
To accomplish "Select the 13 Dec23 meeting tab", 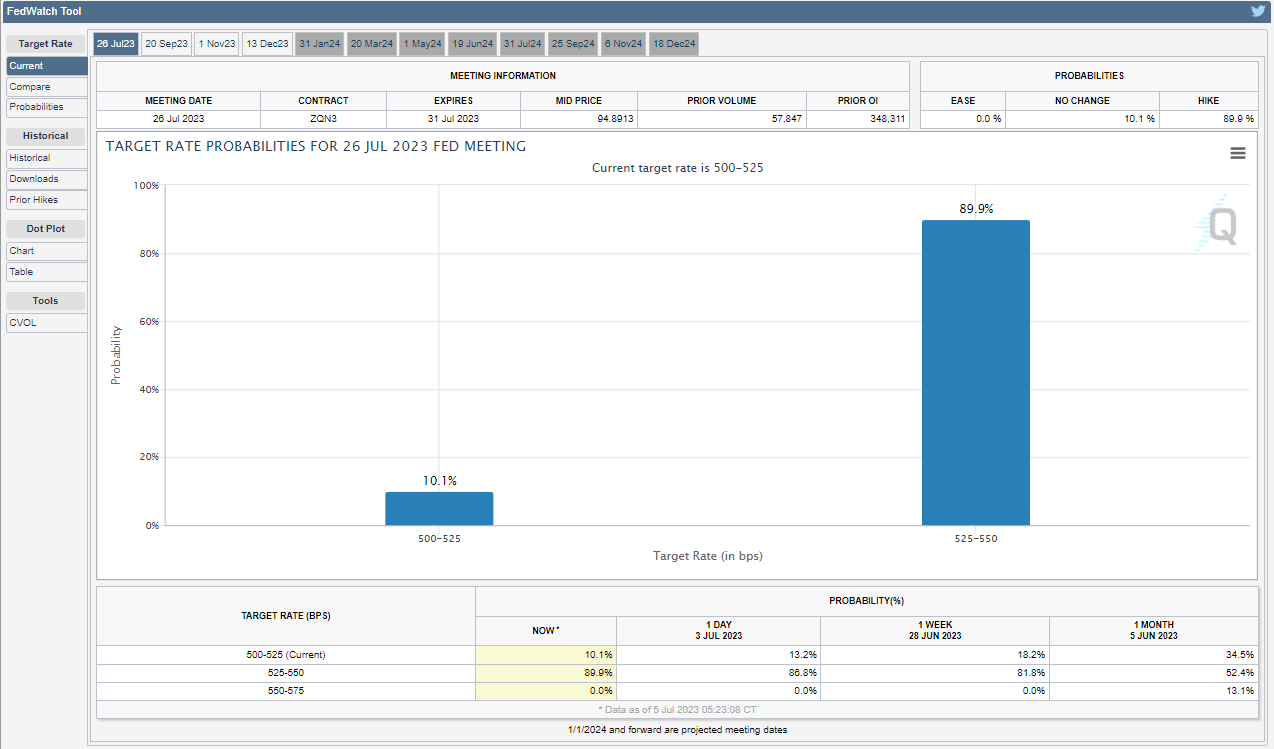I will click(x=267, y=44).
